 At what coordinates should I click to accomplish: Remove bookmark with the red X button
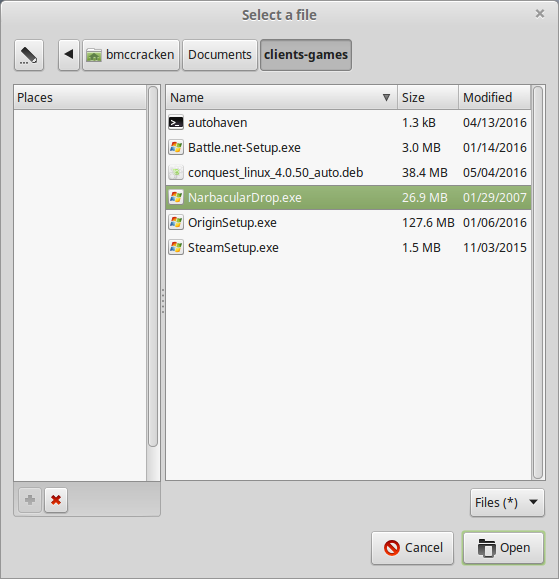[56, 500]
